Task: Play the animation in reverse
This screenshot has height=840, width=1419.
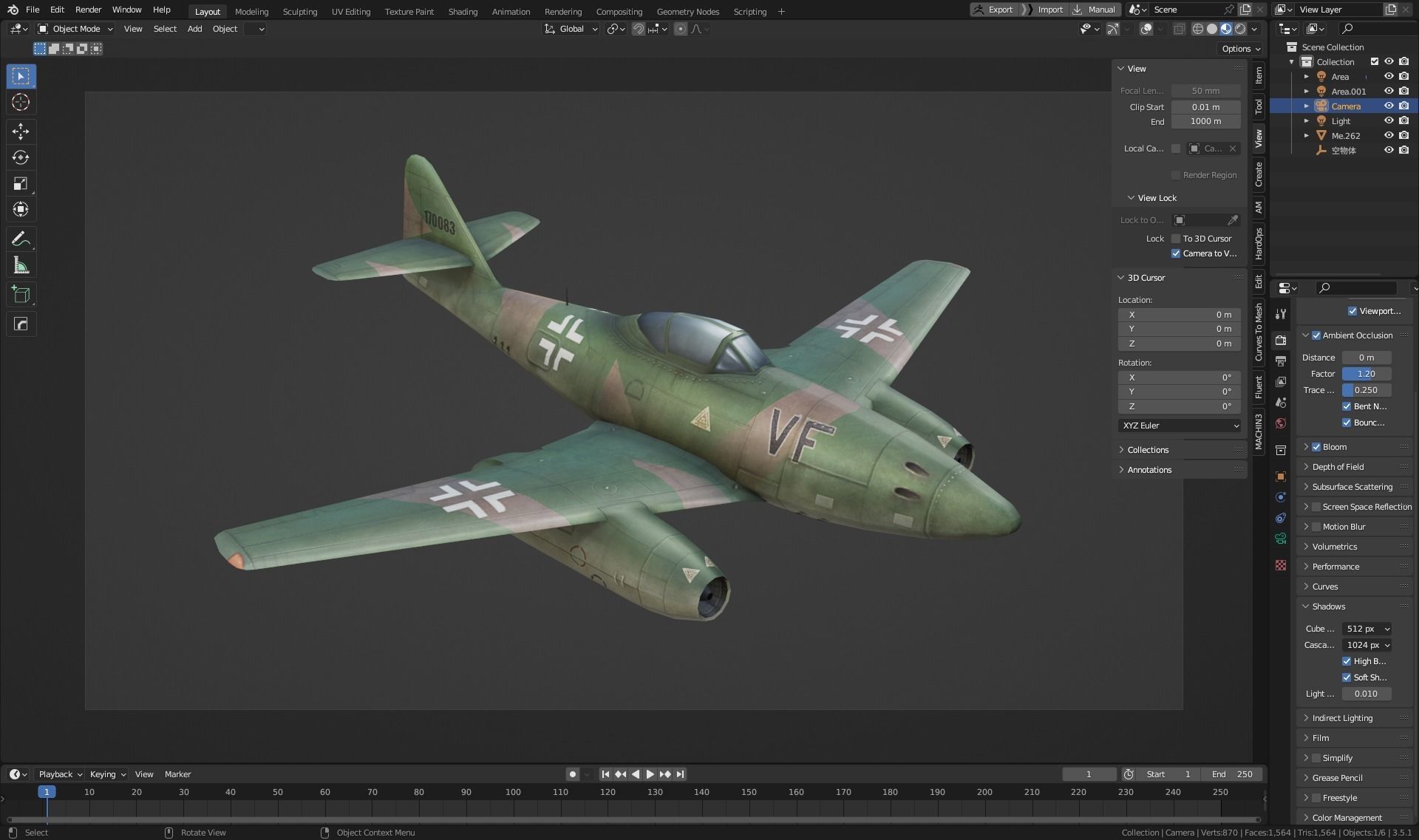Action: coord(636,774)
